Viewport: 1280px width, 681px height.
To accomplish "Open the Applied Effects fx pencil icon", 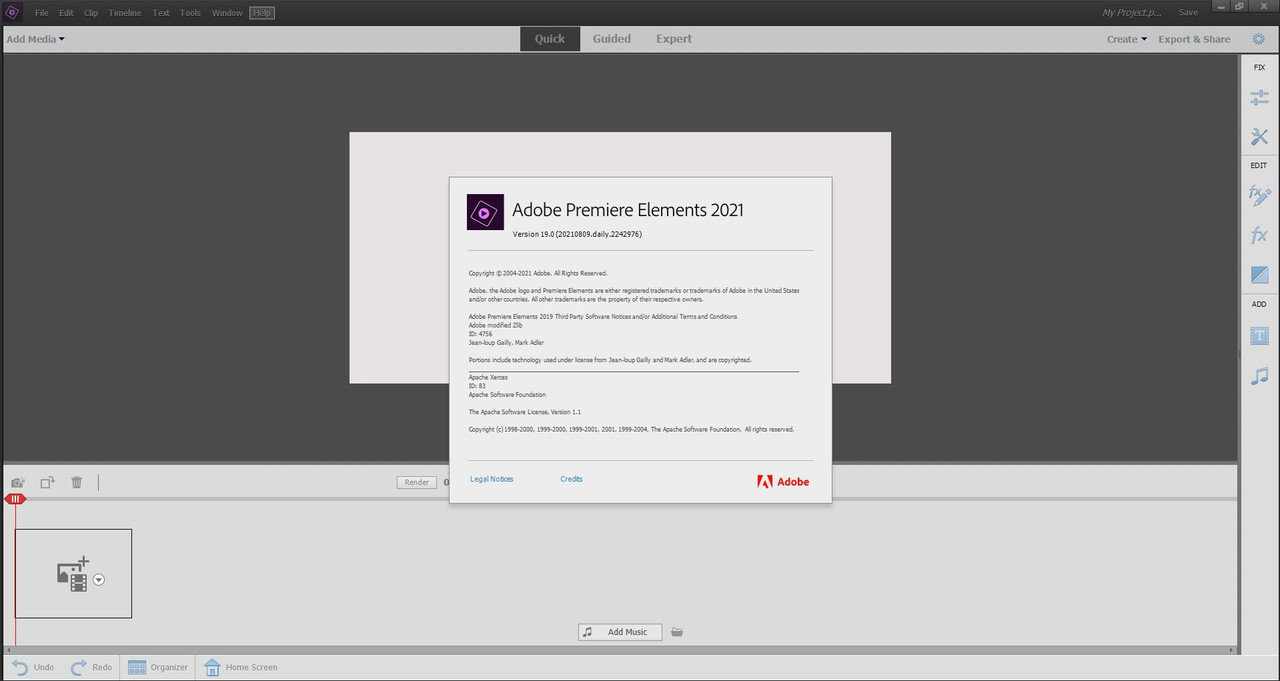I will [1259, 196].
